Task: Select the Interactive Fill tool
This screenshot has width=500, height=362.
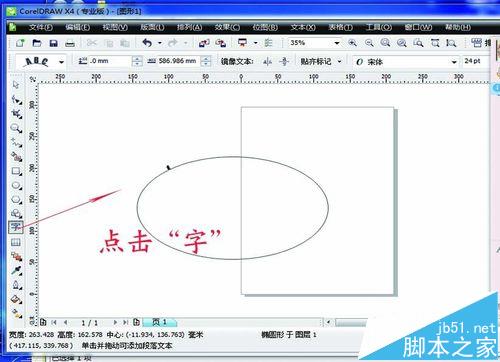Action: tap(16, 313)
